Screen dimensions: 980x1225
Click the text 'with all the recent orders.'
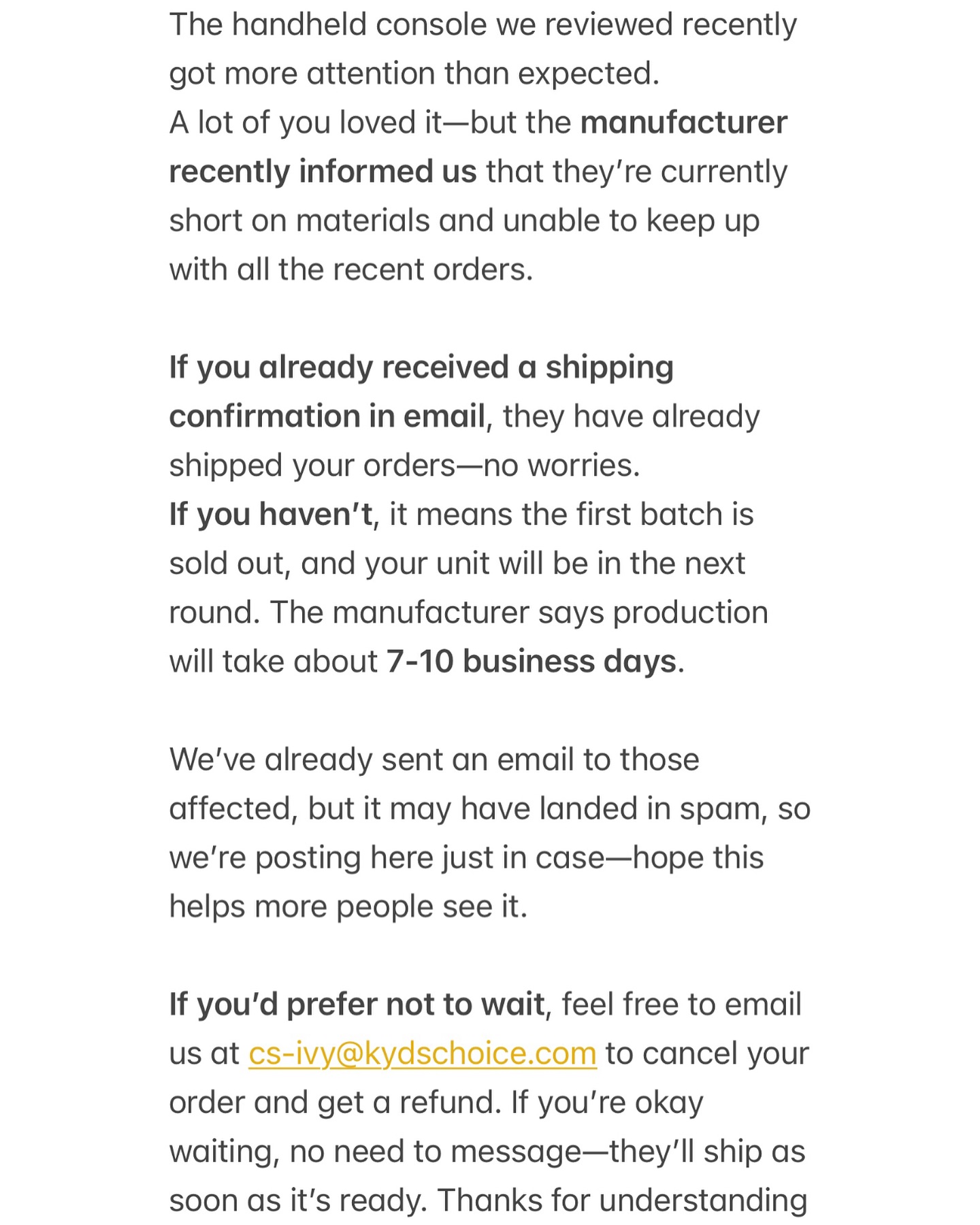pyautogui.click(x=351, y=270)
